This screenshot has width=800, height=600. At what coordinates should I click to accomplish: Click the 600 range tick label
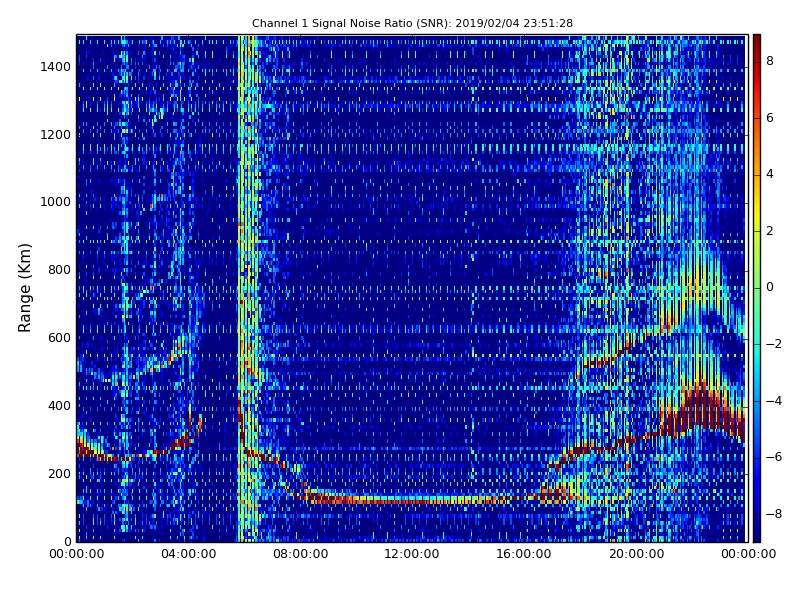(59, 338)
